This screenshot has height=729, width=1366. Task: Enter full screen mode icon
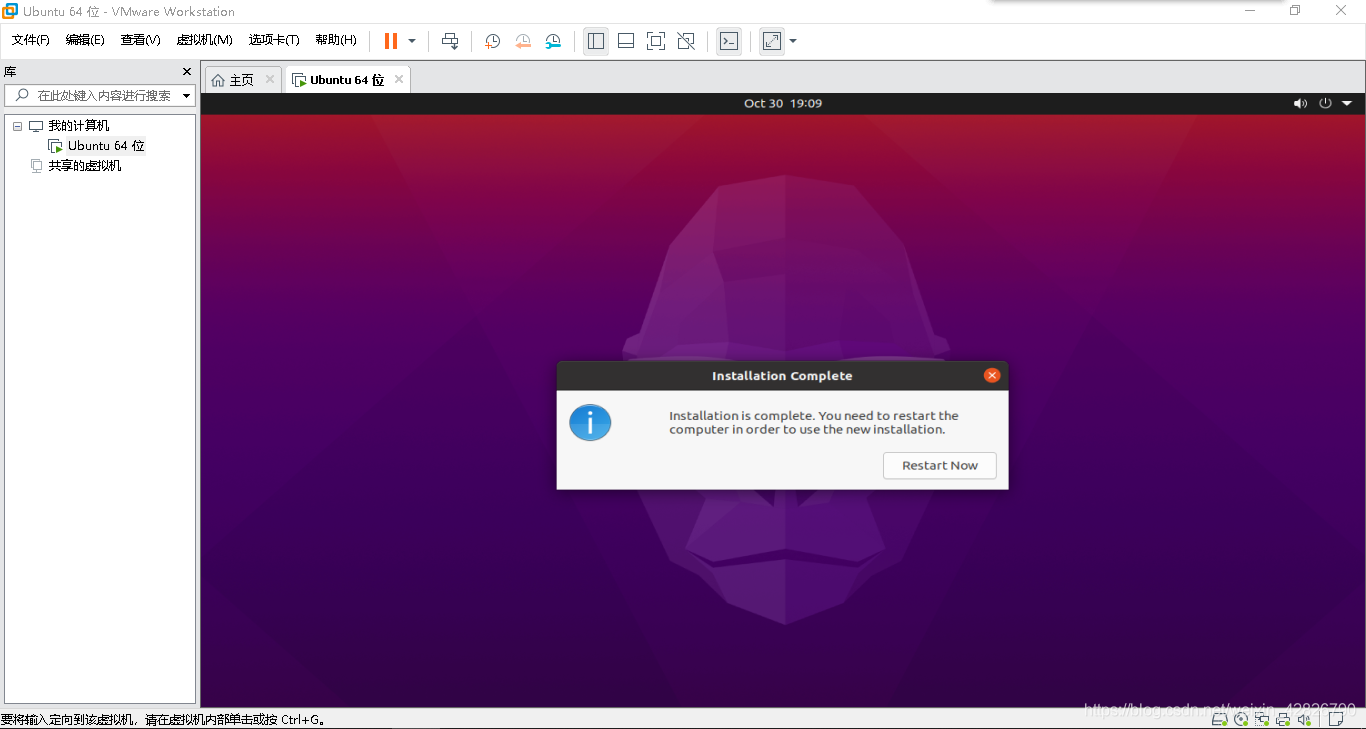[656, 41]
